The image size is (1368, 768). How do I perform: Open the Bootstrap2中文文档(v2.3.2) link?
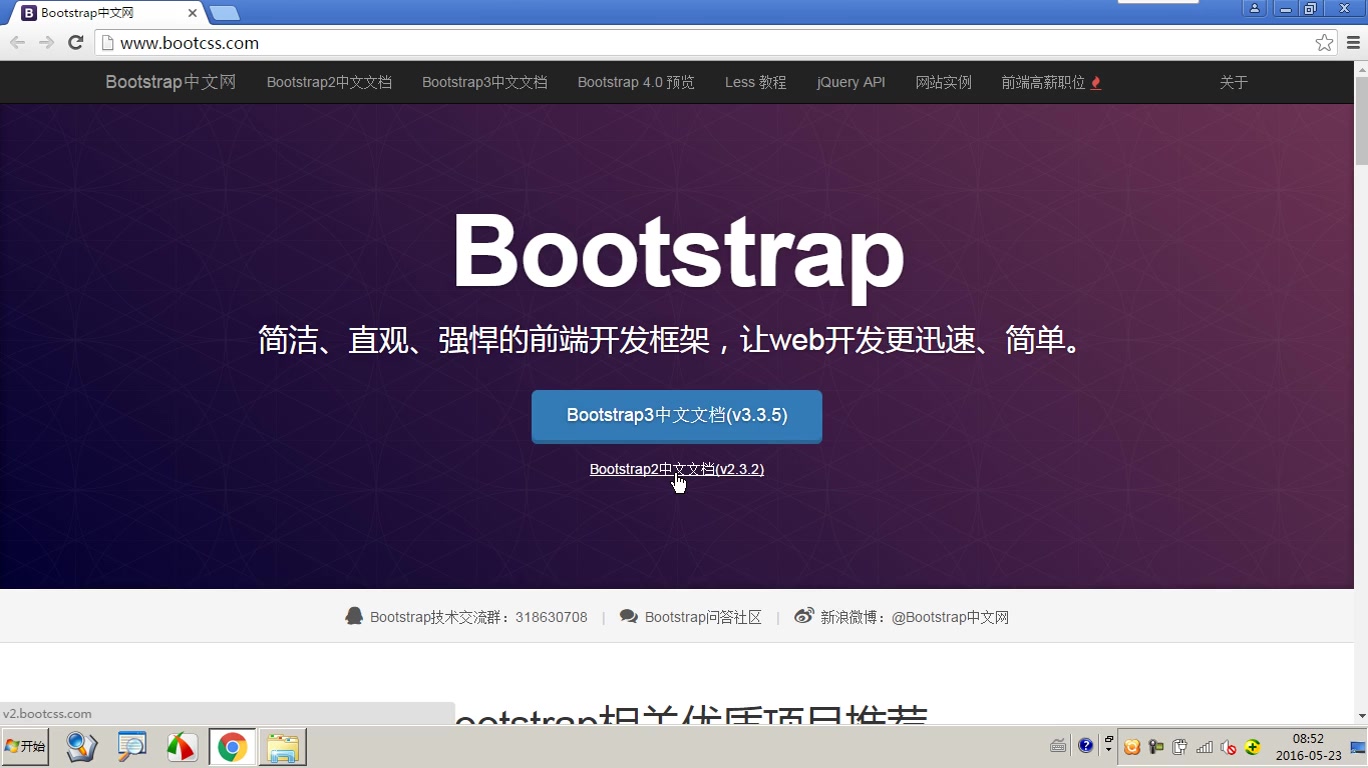pos(676,468)
